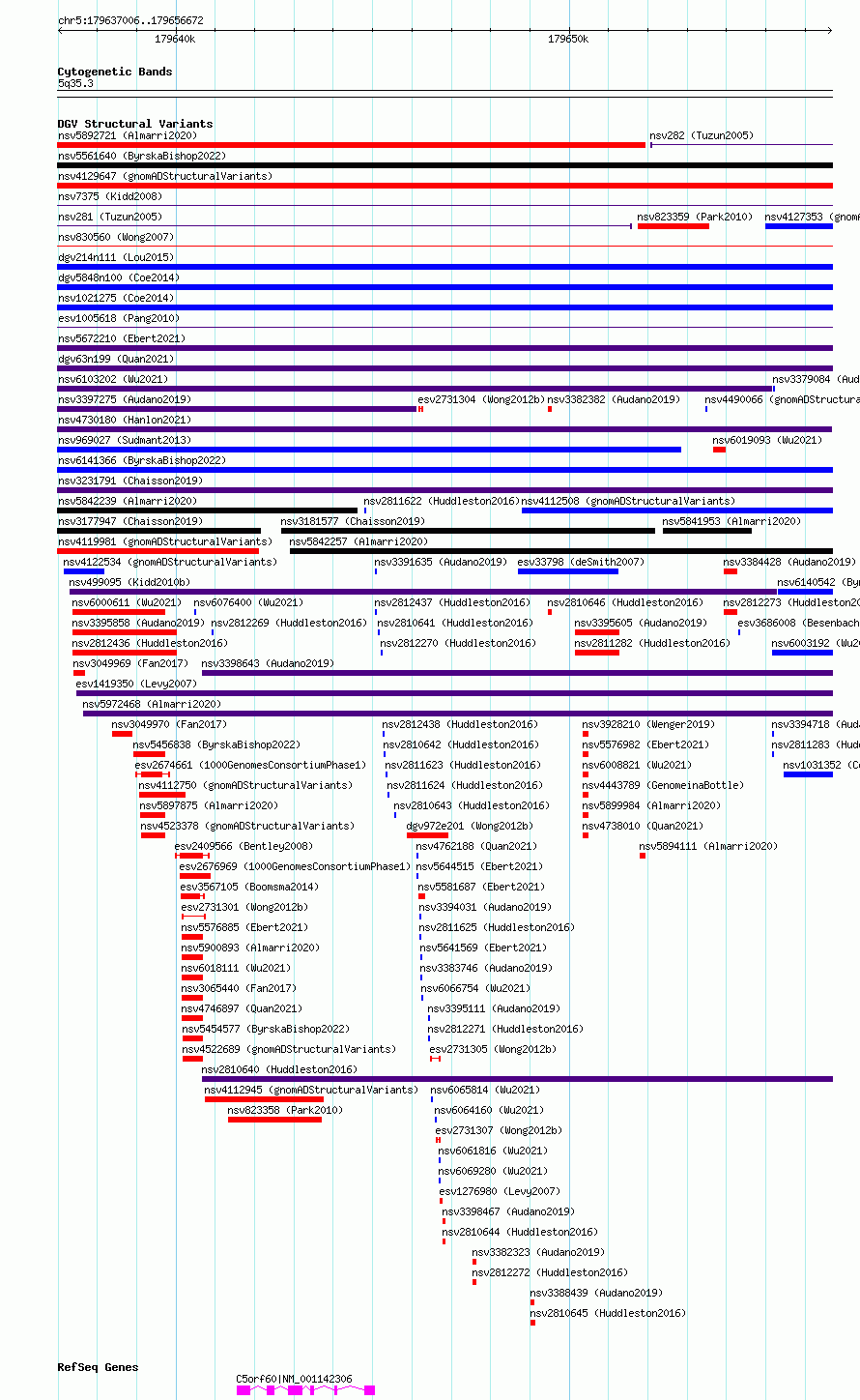The image size is (860, 1400).
Task: Select nsv4122534 (gnomADStructuralVariants) label
Action: pyautogui.click(x=170, y=563)
